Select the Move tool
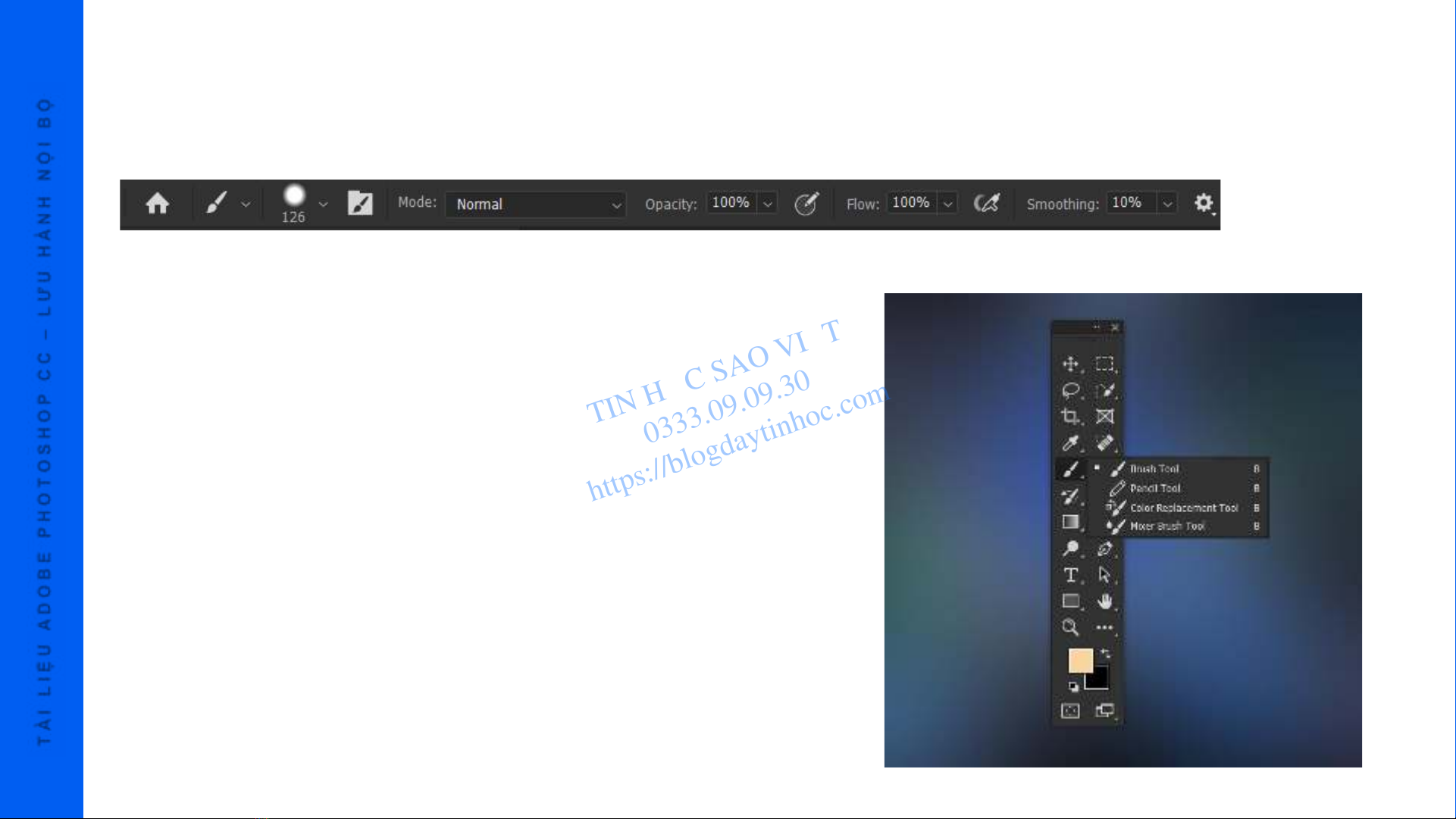 coord(1070,364)
